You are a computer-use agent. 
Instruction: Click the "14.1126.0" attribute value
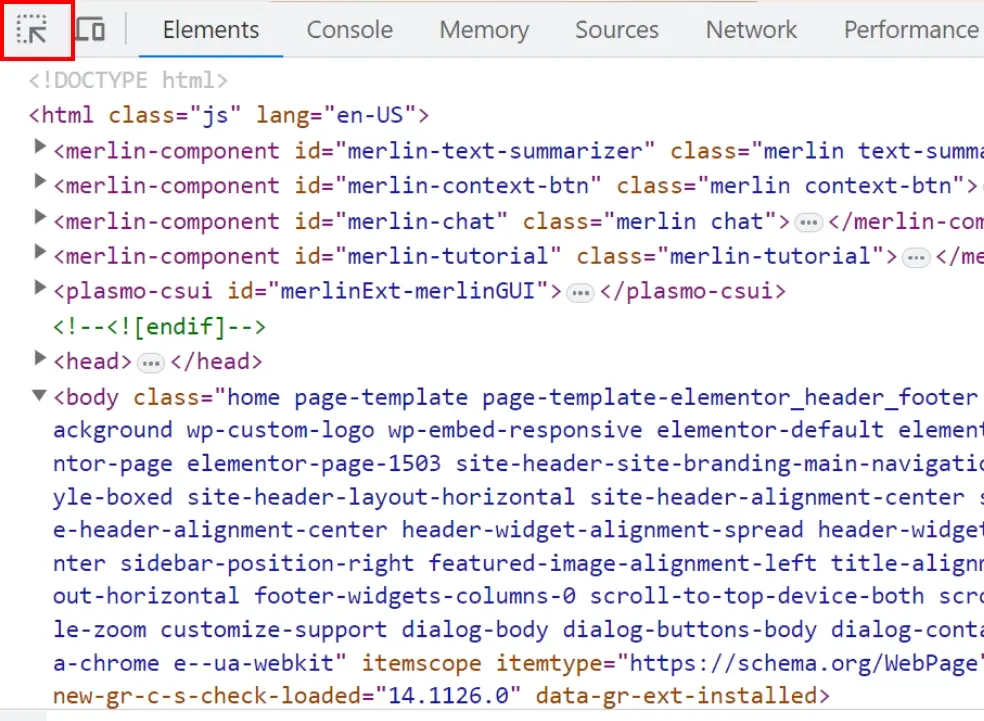pyautogui.click(x=448, y=696)
